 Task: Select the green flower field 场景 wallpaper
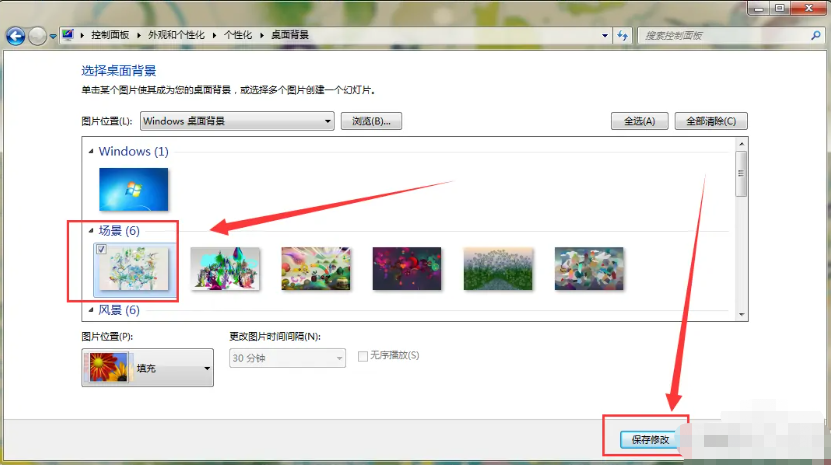click(498, 268)
